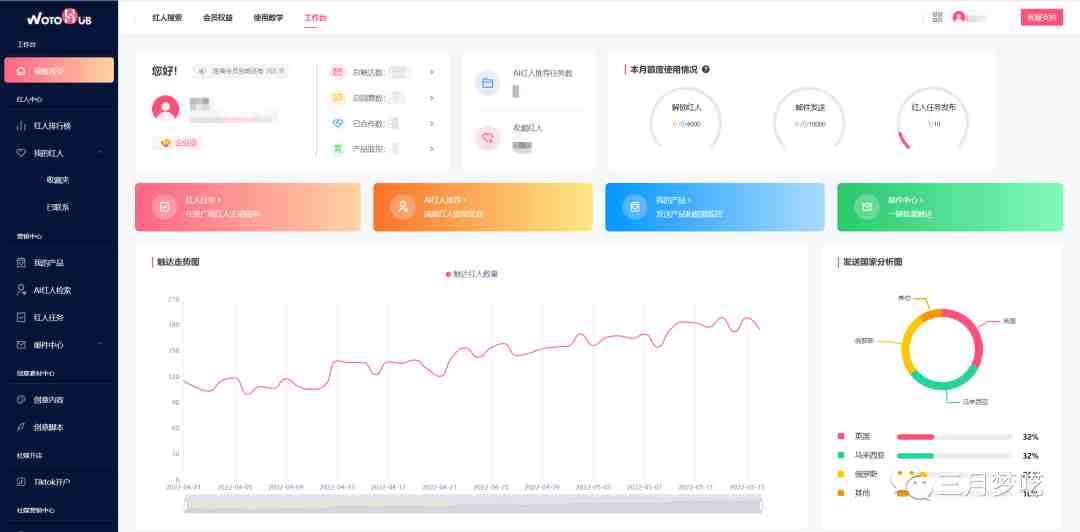Click the task icon beside 红人任务 in the sidebar
Screen dimensions: 1080x532
[x=21, y=318]
